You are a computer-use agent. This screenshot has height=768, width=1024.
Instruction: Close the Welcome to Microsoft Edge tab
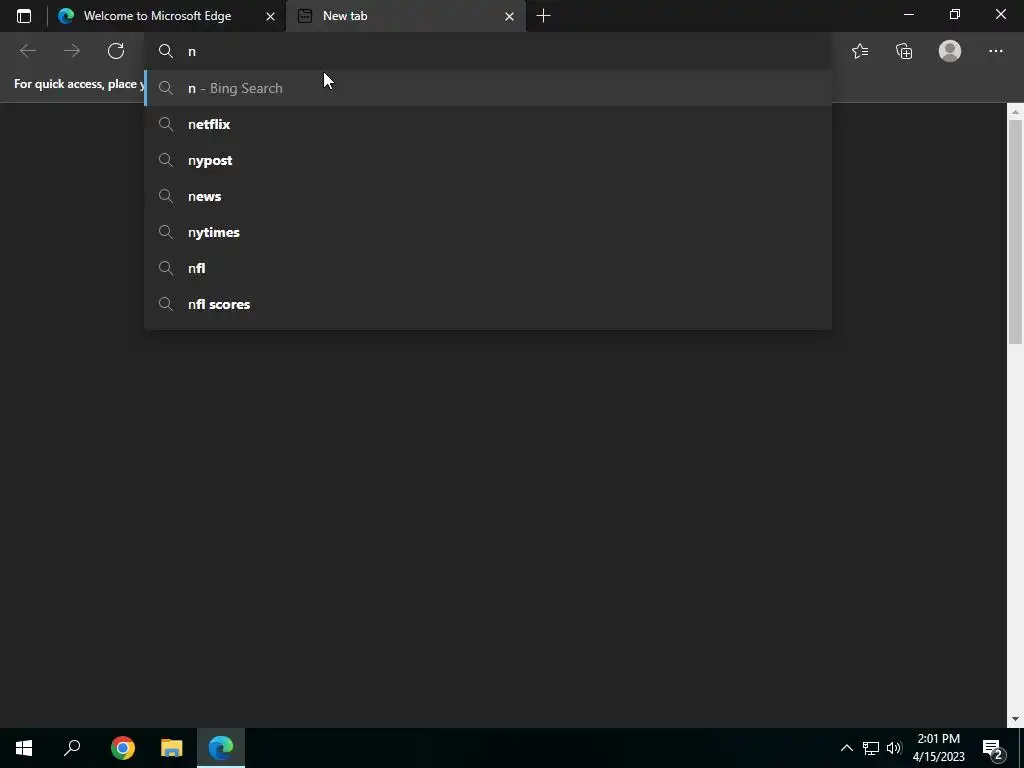[x=270, y=16]
